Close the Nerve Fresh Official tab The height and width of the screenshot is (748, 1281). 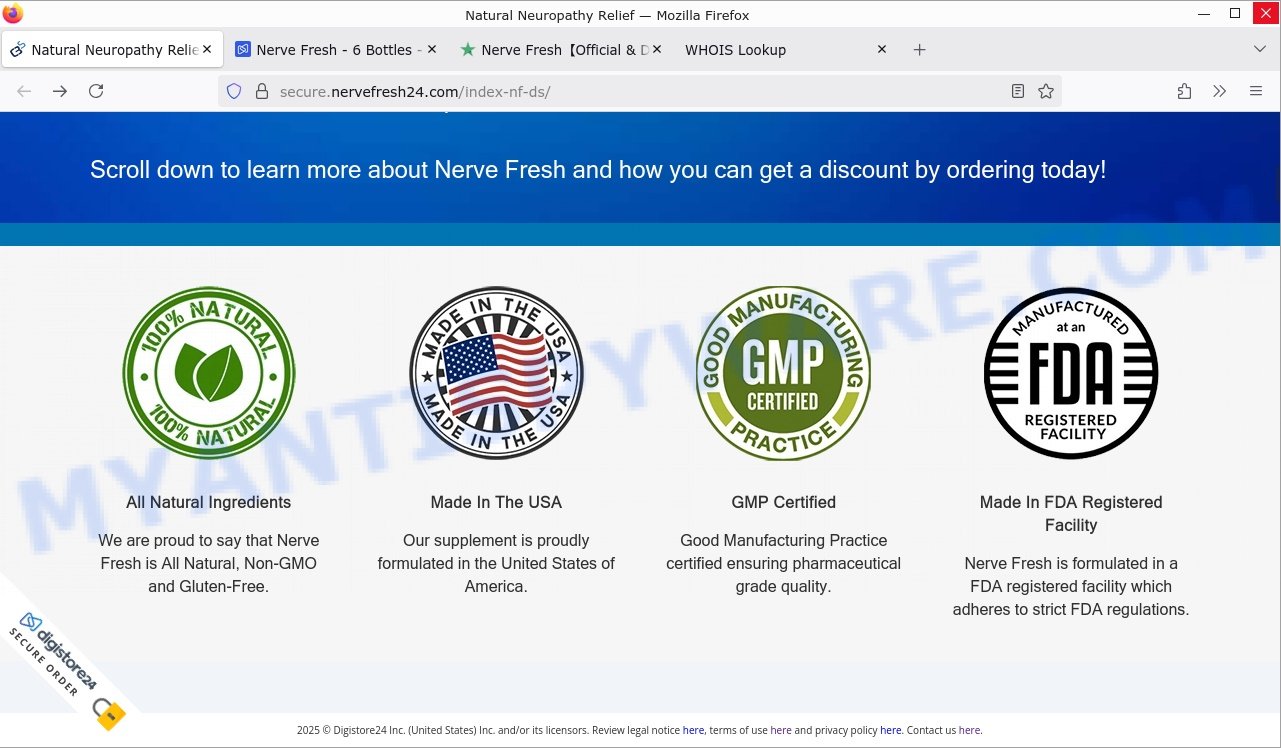657,49
